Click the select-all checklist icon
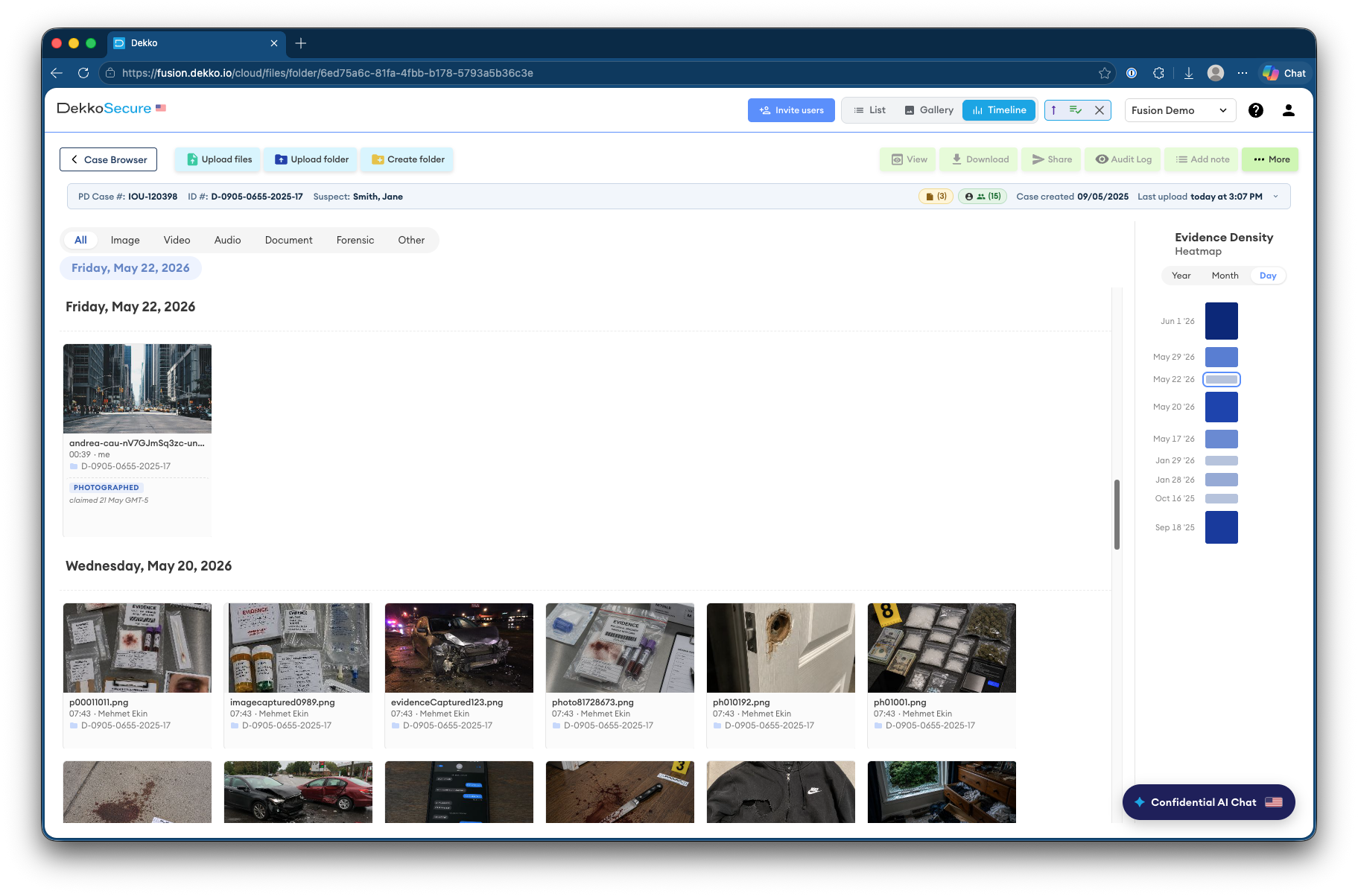This screenshot has height=896, width=1358. (1076, 110)
